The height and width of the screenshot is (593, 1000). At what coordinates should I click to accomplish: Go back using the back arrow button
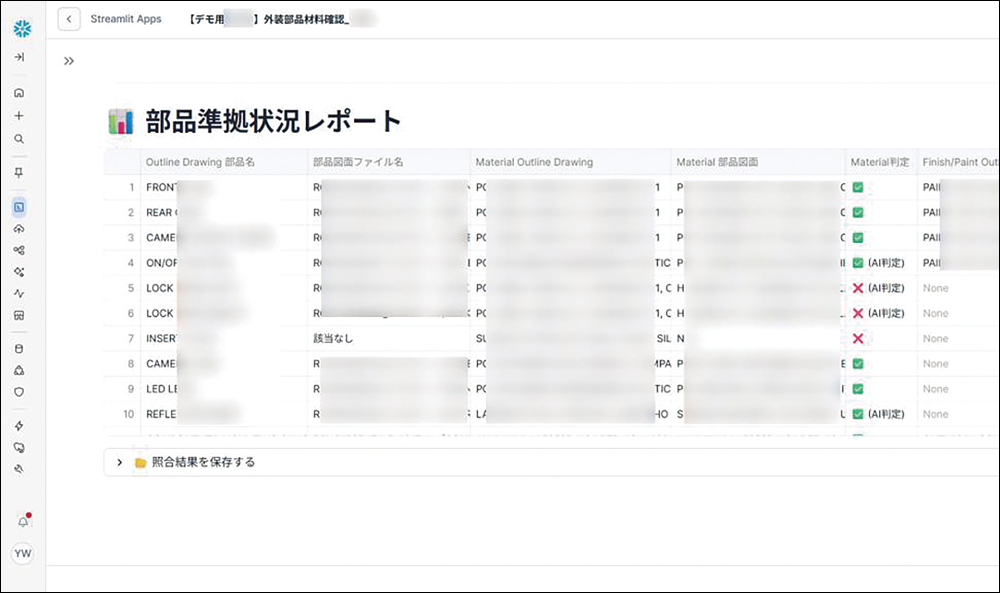[69, 19]
